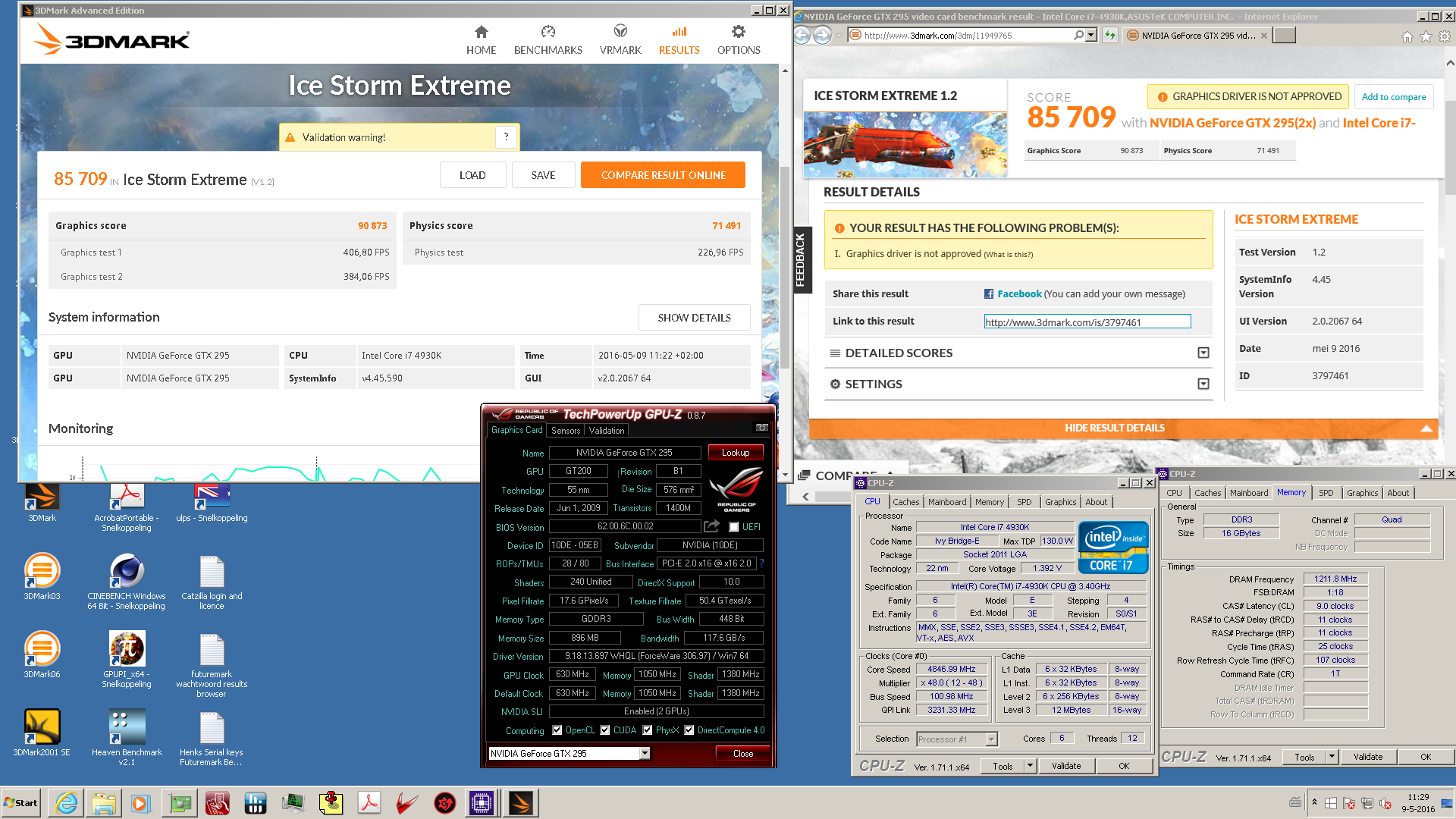Click Internet Explorer in the taskbar
This screenshot has width=1456, height=819.
point(67,803)
